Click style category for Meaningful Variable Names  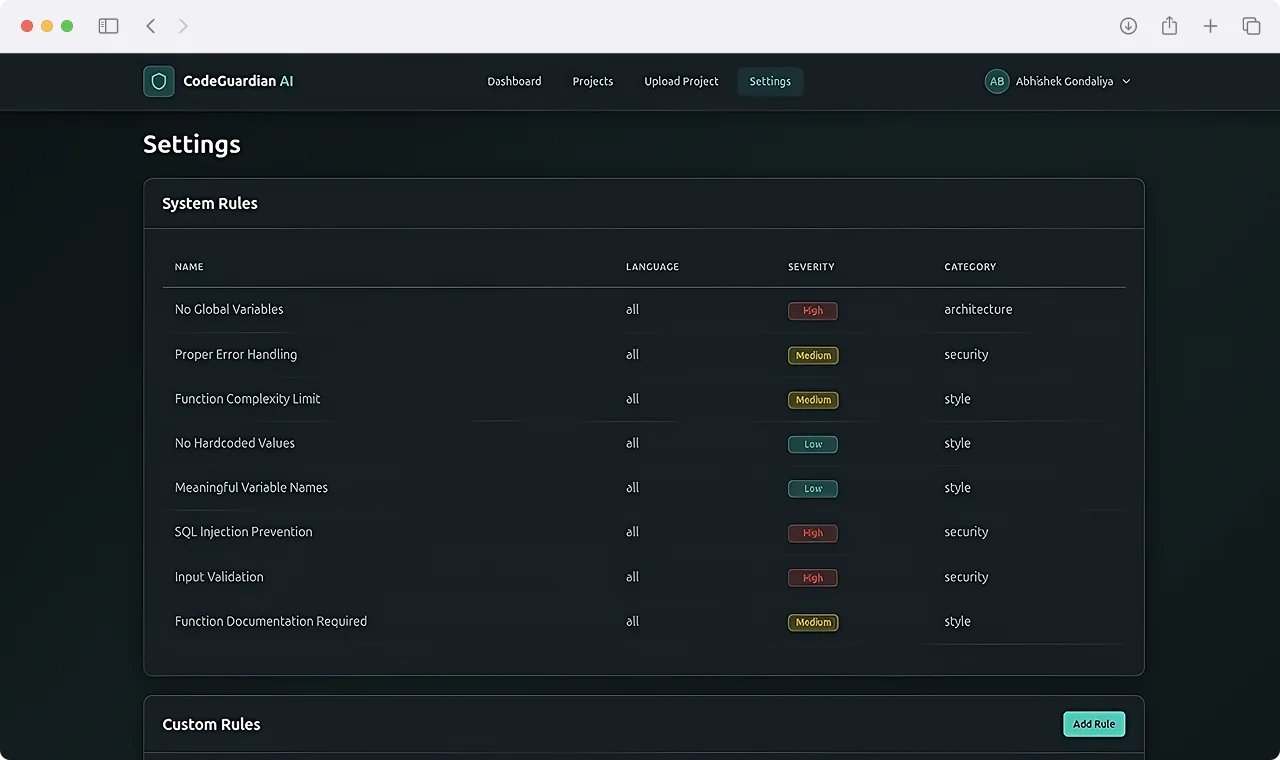click(x=957, y=488)
